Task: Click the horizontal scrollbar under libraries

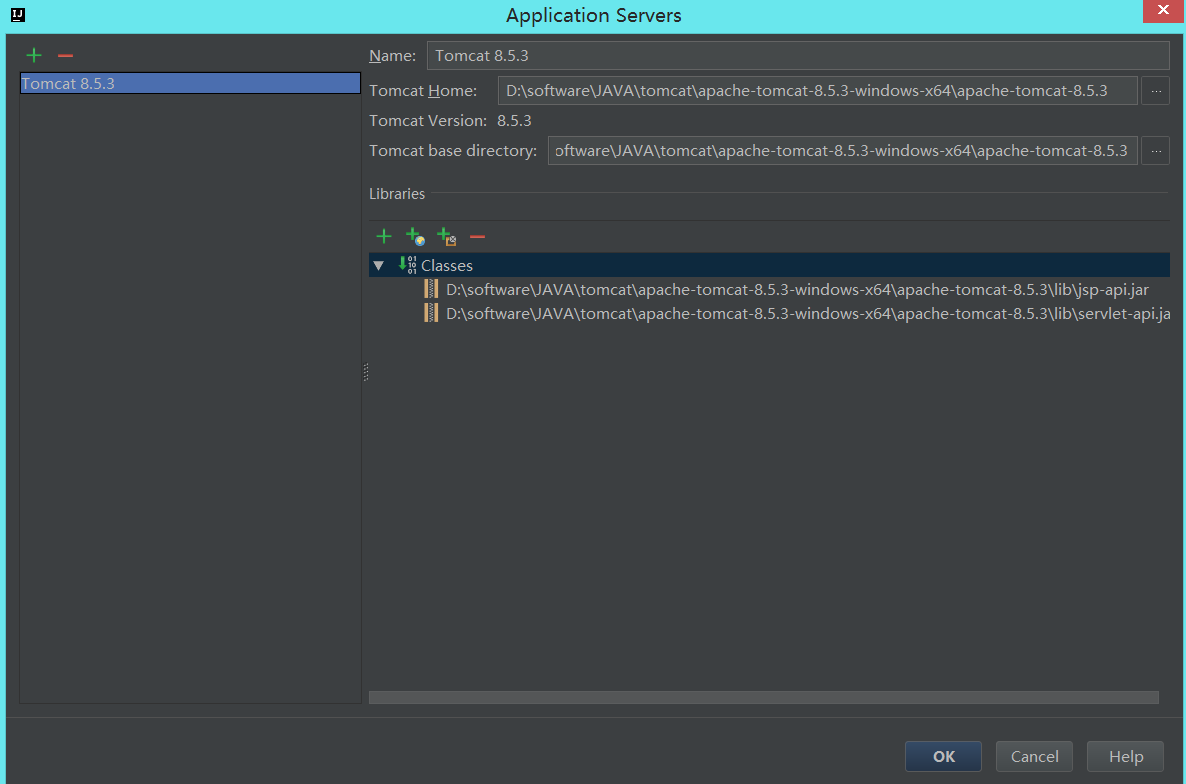Action: pos(764,697)
